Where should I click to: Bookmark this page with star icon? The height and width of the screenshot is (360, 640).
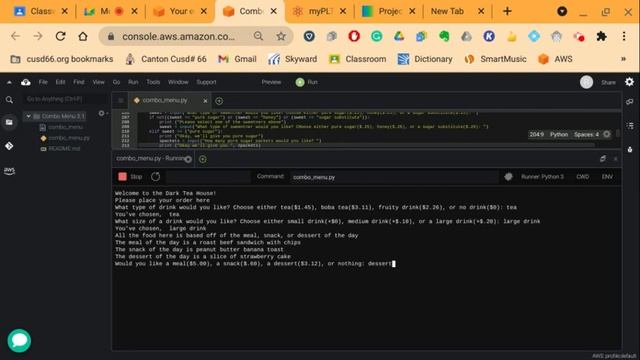point(281,36)
